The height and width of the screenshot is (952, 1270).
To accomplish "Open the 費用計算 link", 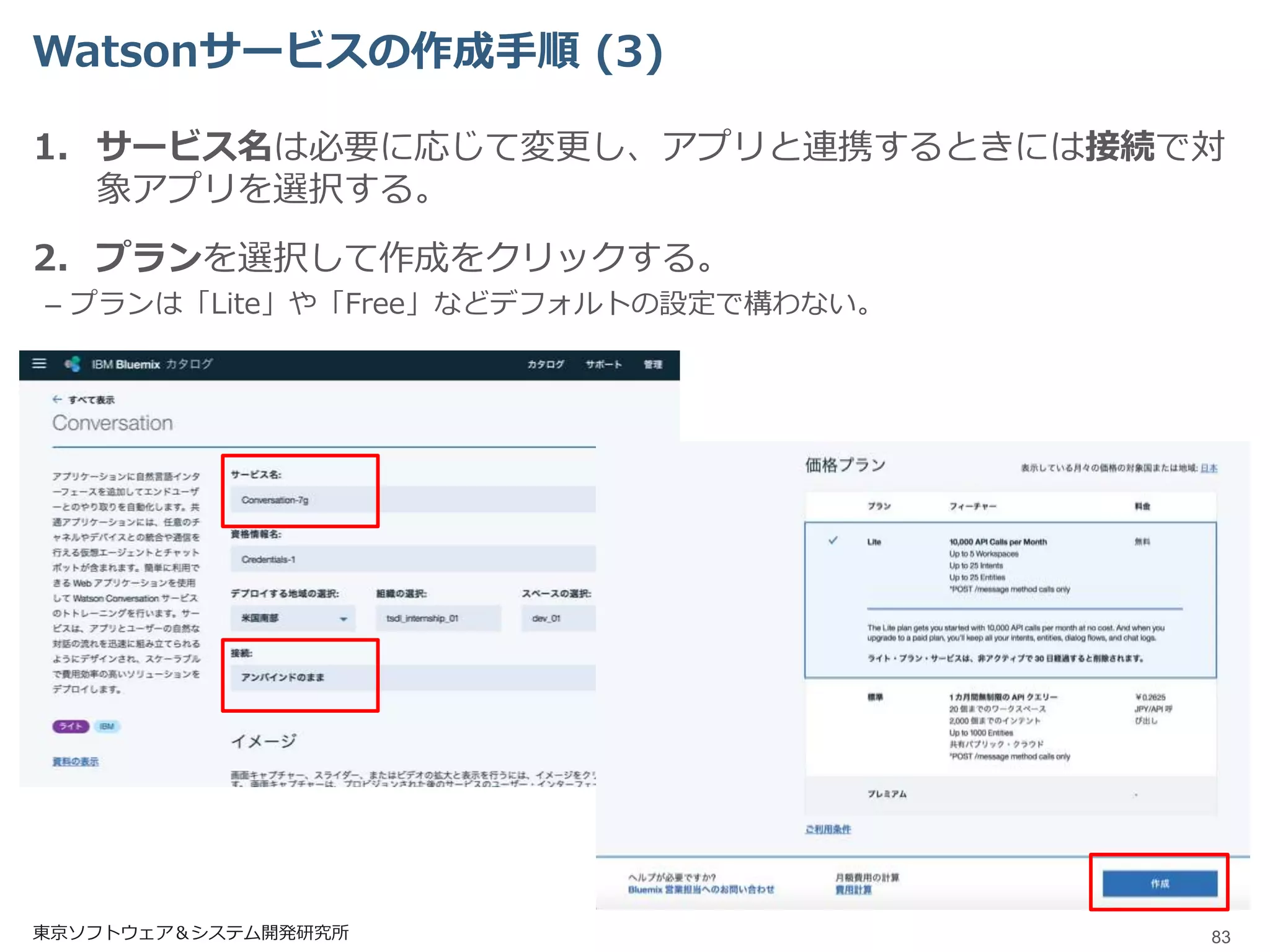I will [x=853, y=890].
